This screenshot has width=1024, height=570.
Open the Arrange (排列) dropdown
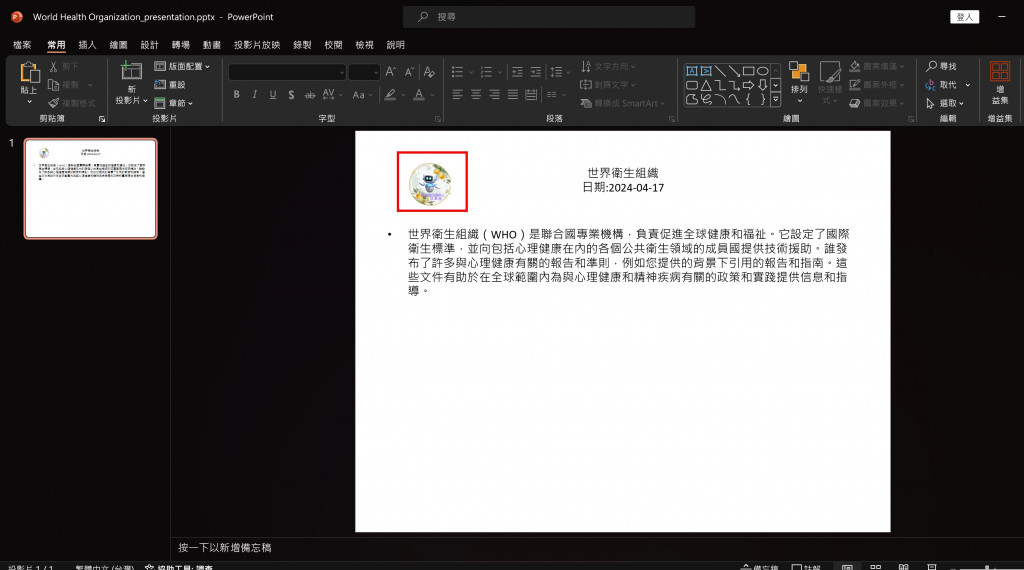[799, 82]
